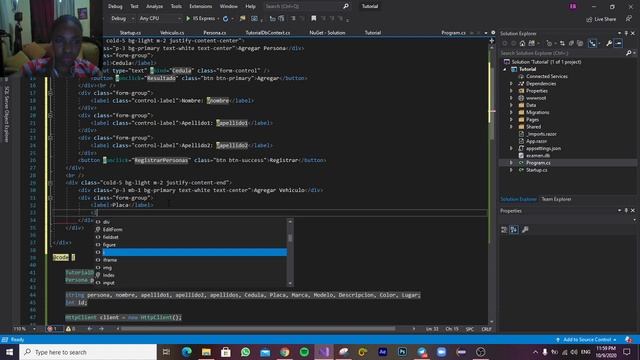The height and width of the screenshot is (360, 640).
Task: Open the Test menu
Action: (x=134, y=6)
